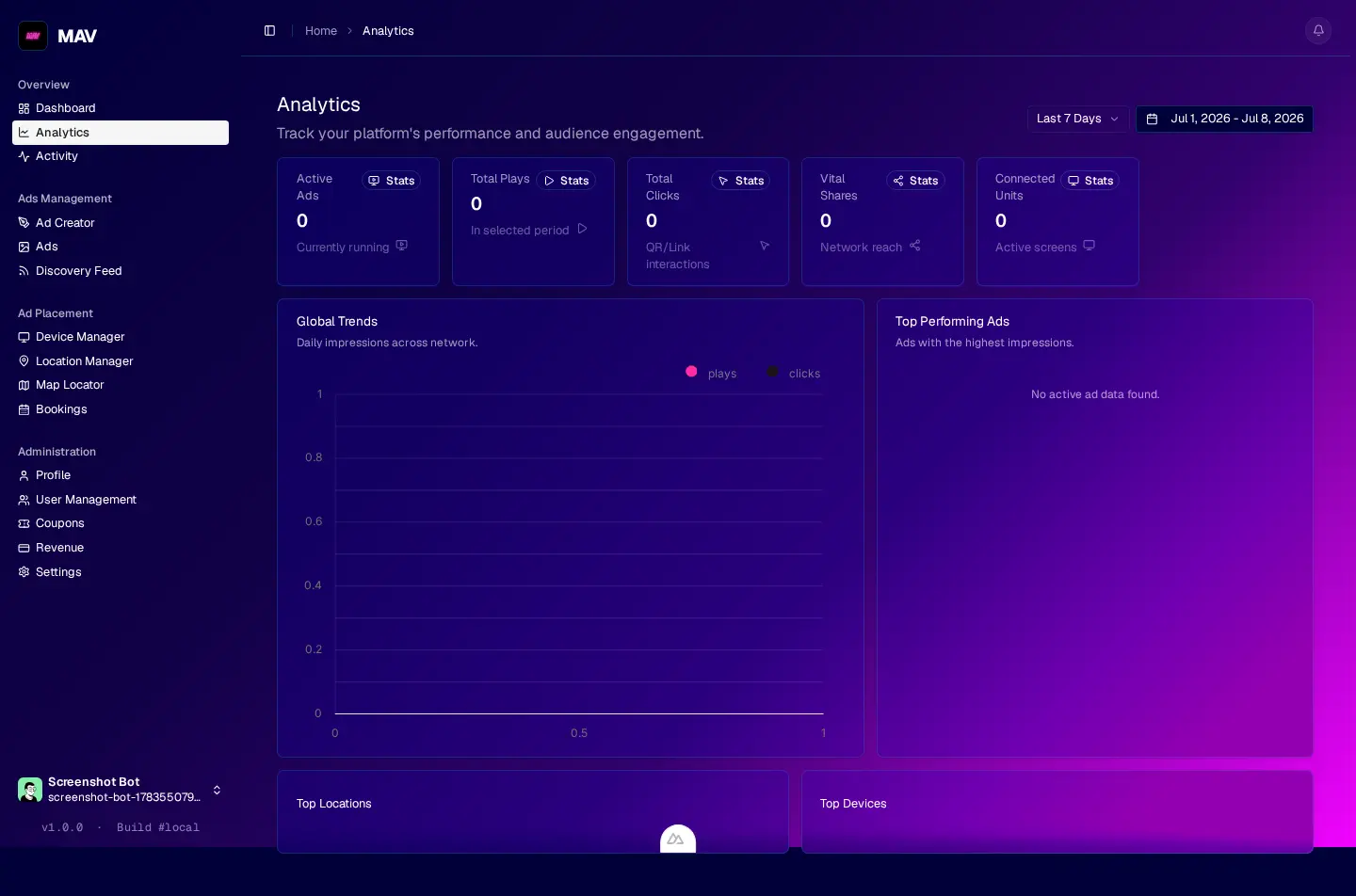
Task: Click Stats button on Connected Units card
Action: coord(1090,181)
